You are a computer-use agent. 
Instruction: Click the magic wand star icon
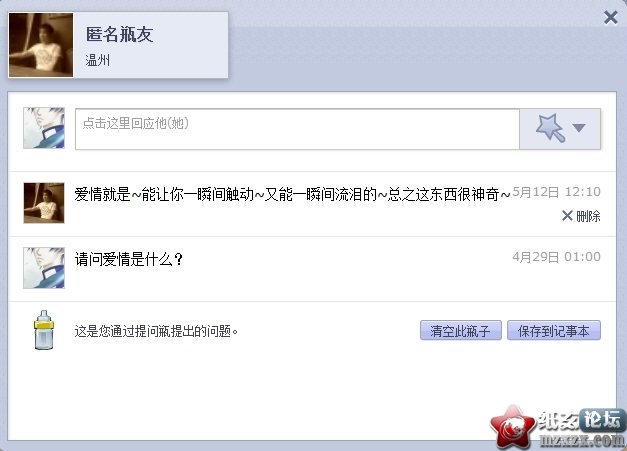point(550,128)
